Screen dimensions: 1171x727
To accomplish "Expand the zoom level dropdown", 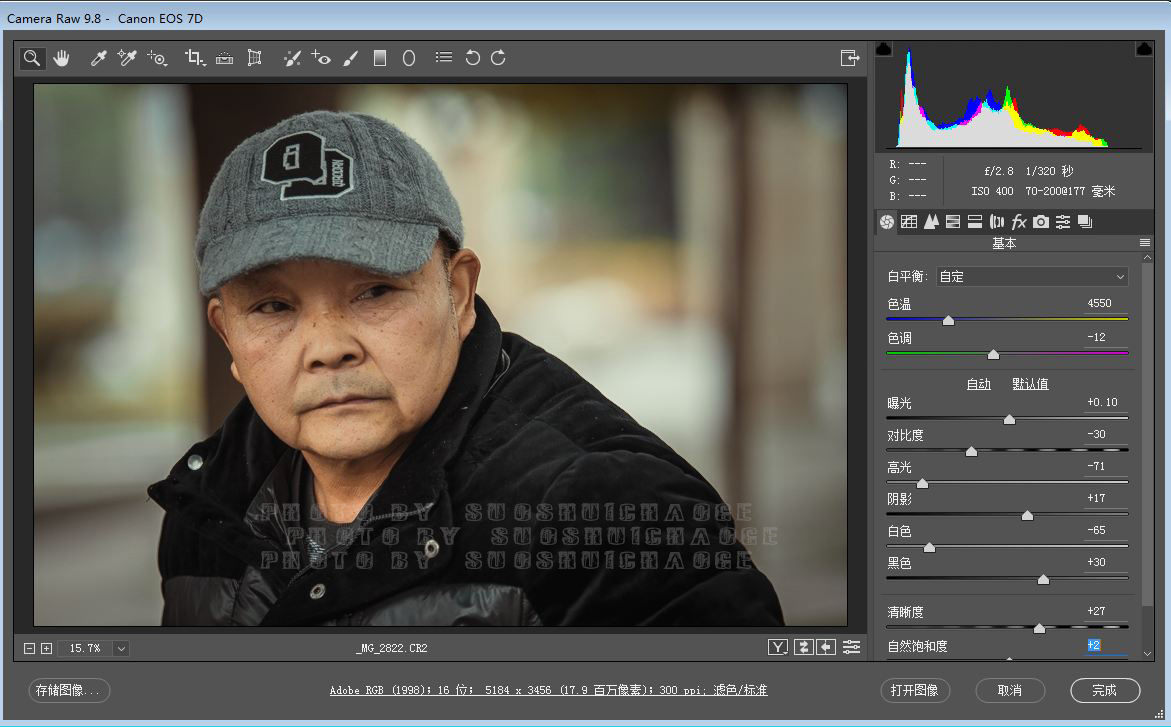I will point(121,648).
